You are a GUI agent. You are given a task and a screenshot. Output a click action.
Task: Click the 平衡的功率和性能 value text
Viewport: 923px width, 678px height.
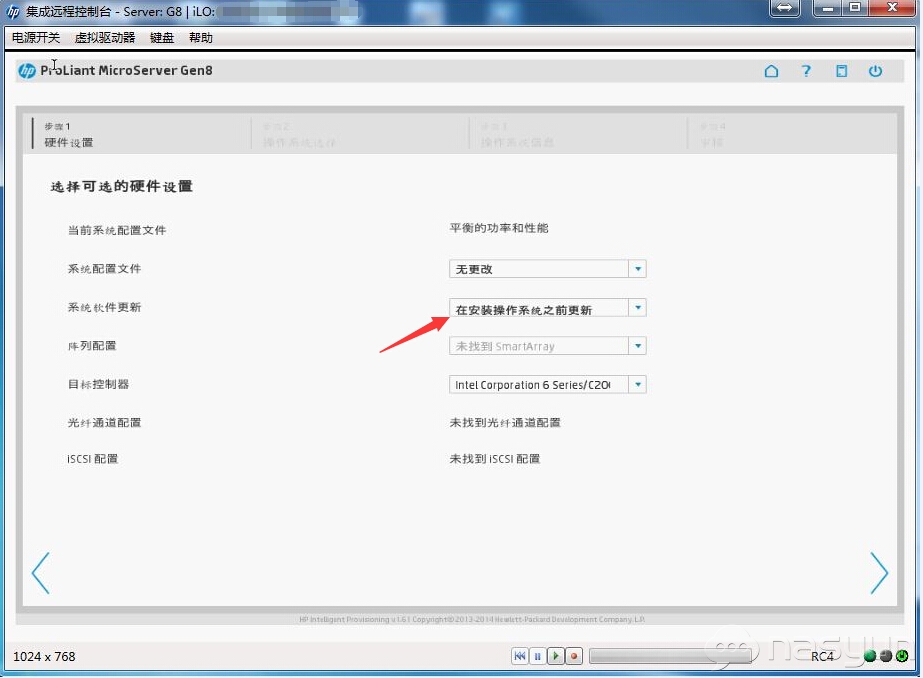[499, 228]
